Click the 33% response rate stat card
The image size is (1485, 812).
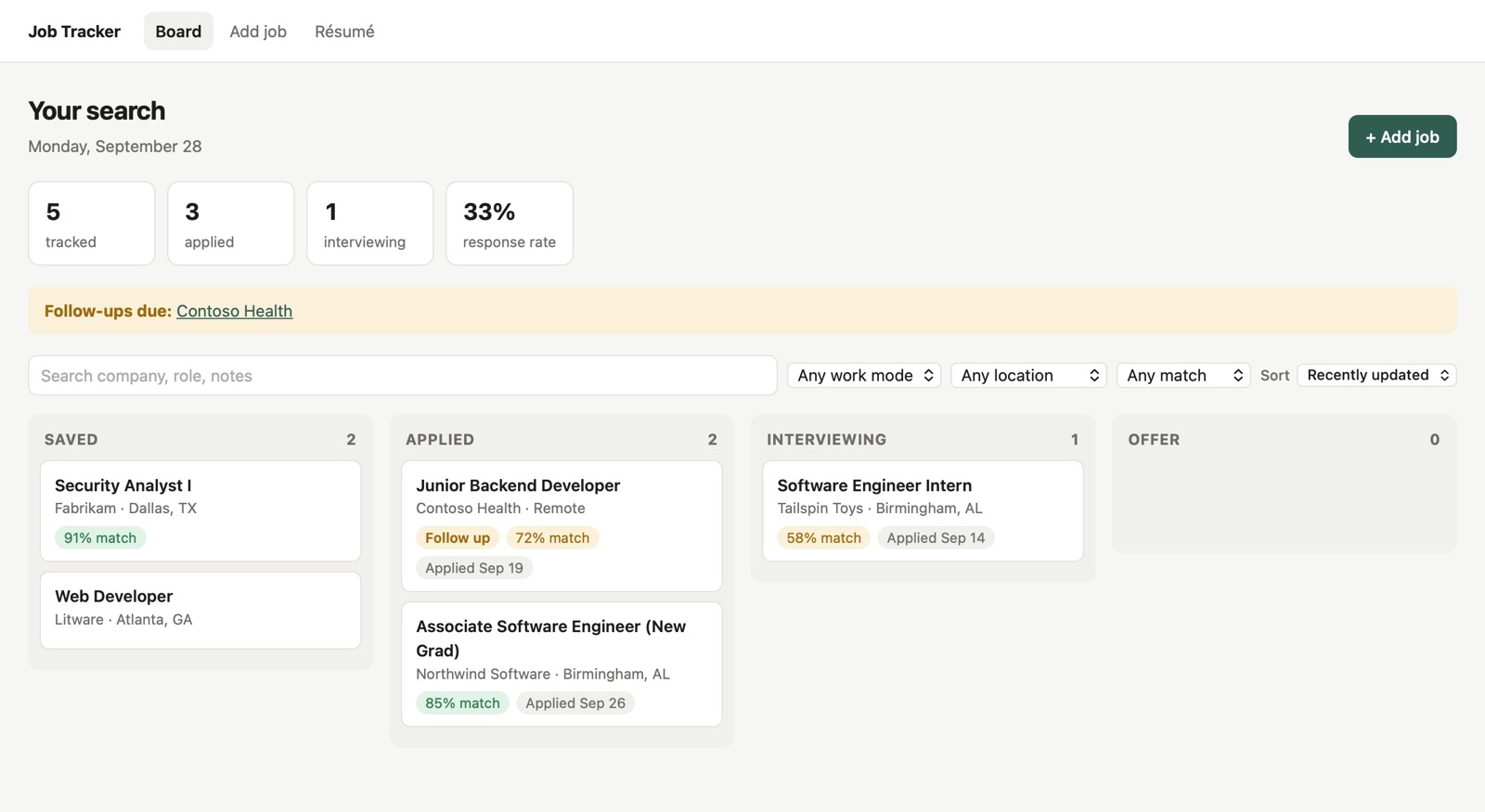click(510, 224)
